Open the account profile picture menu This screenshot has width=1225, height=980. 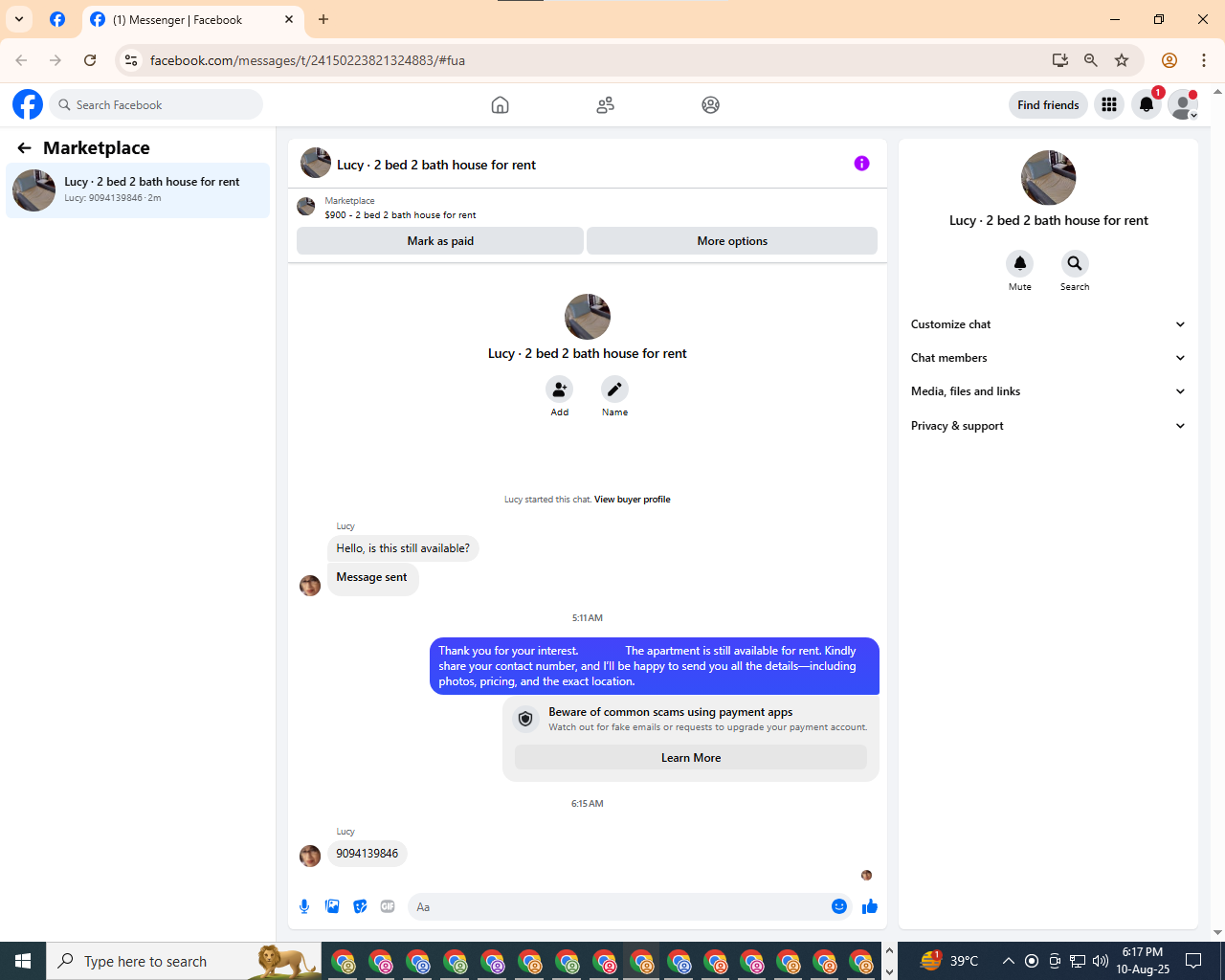1183,105
